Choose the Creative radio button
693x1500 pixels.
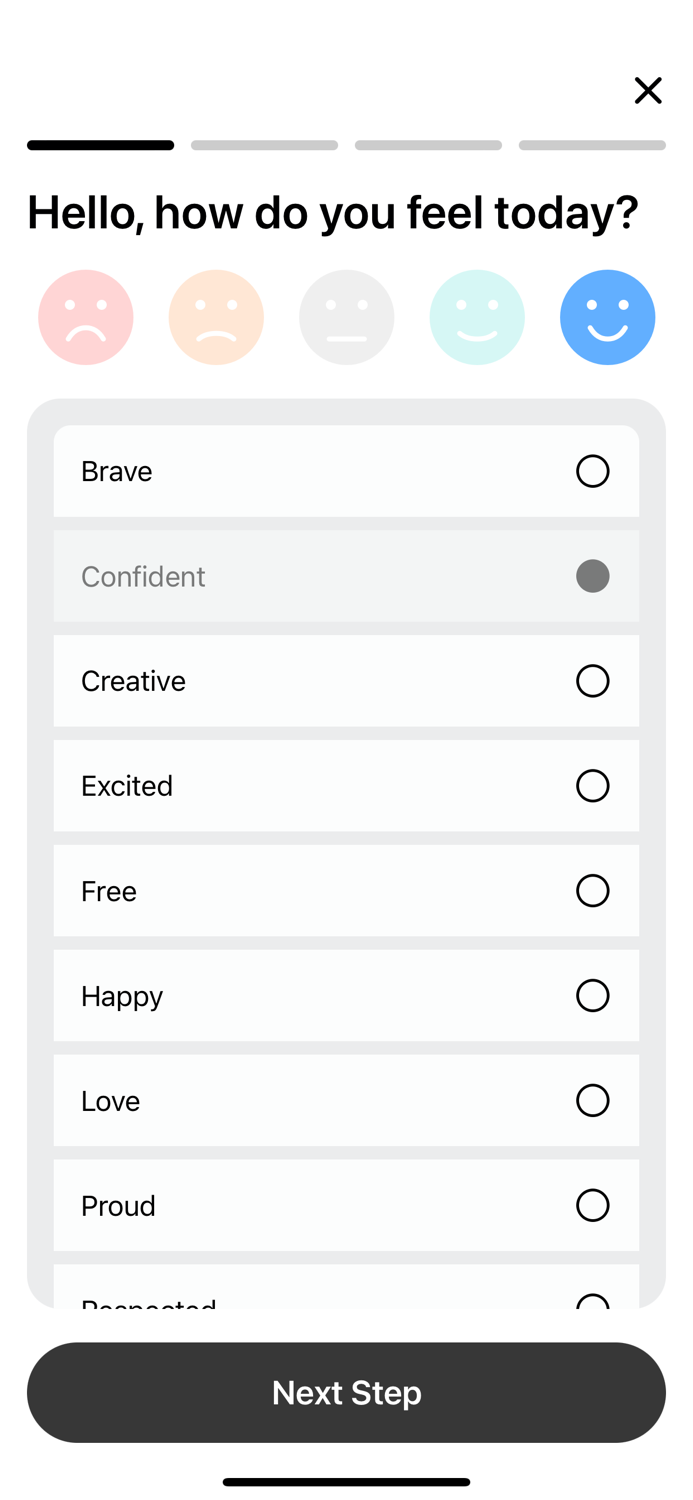[x=592, y=681]
